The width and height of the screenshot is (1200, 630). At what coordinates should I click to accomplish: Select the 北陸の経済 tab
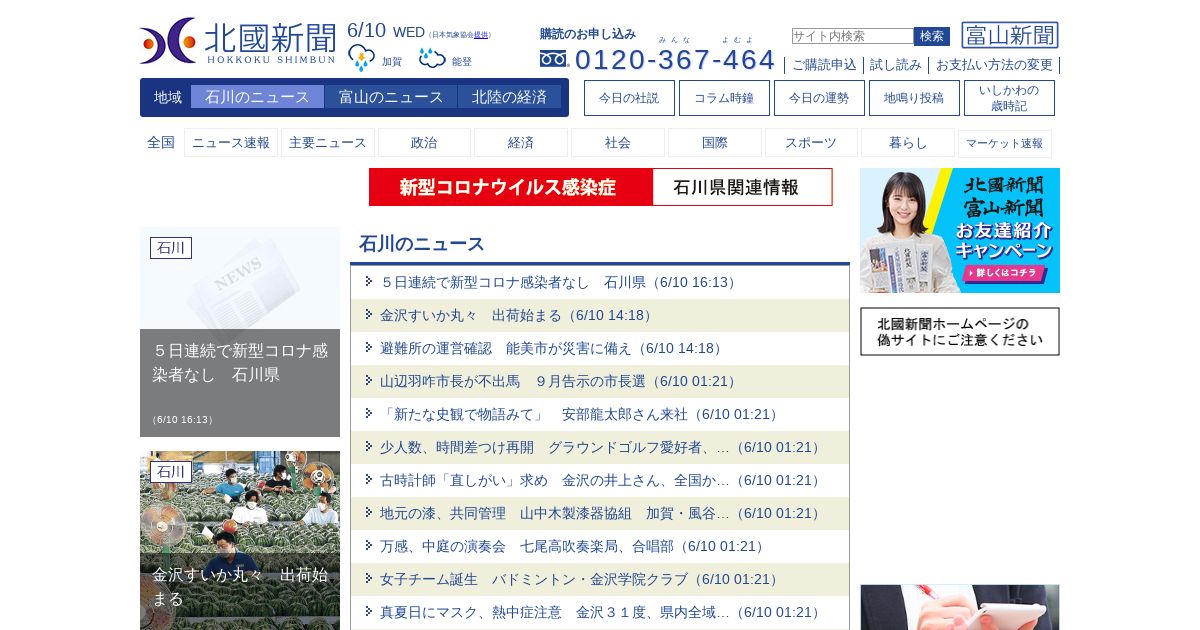tap(509, 97)
